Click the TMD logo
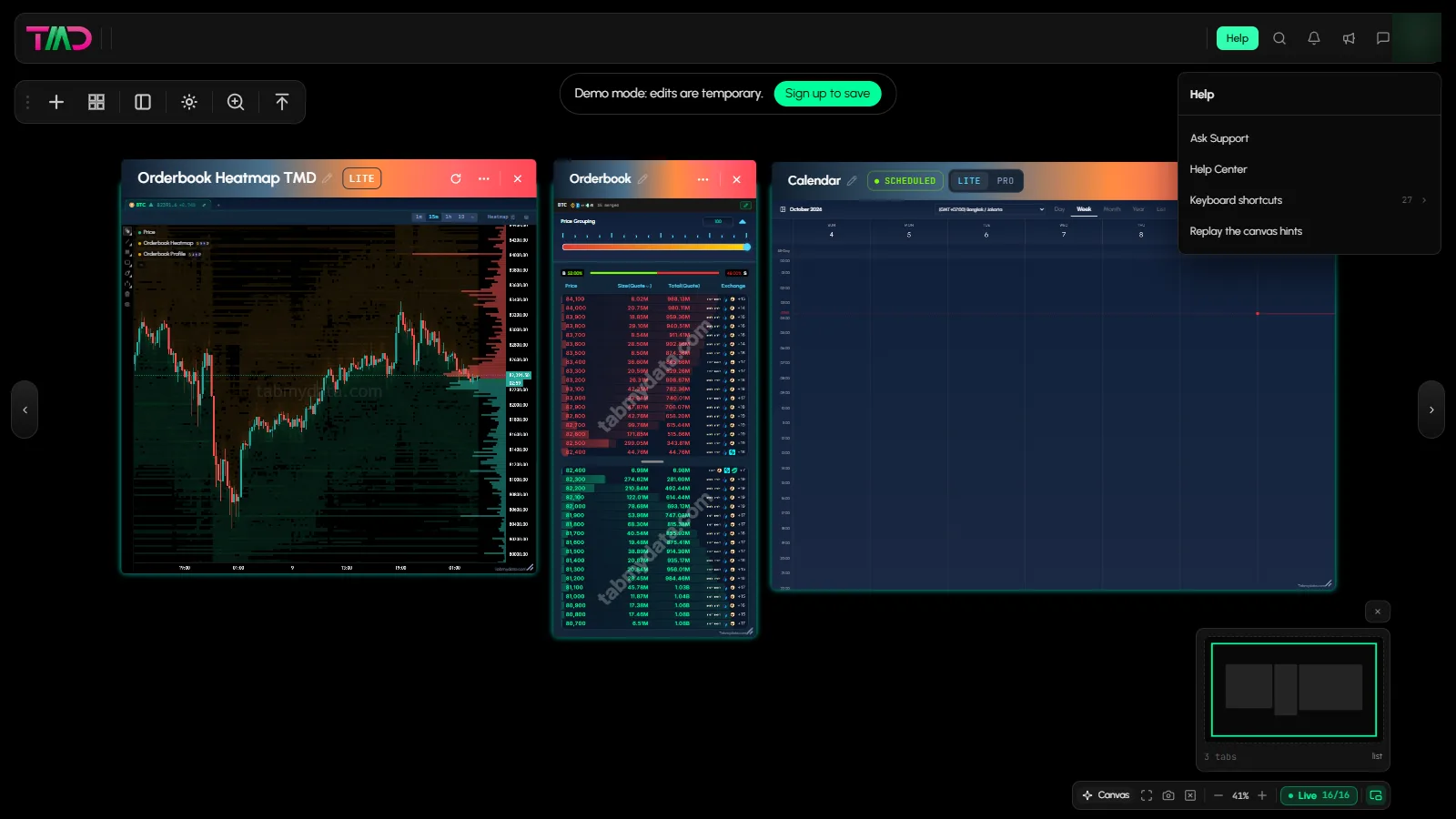 click(x=59, y=38)
